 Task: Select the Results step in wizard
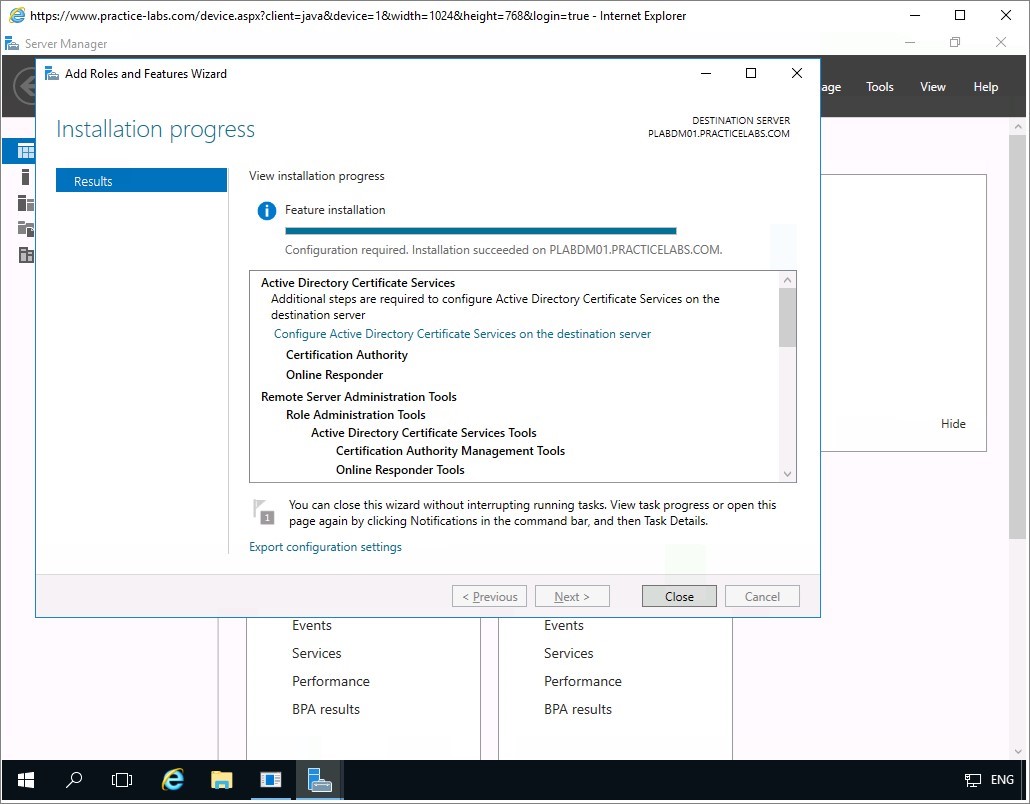tap(141, 181)
